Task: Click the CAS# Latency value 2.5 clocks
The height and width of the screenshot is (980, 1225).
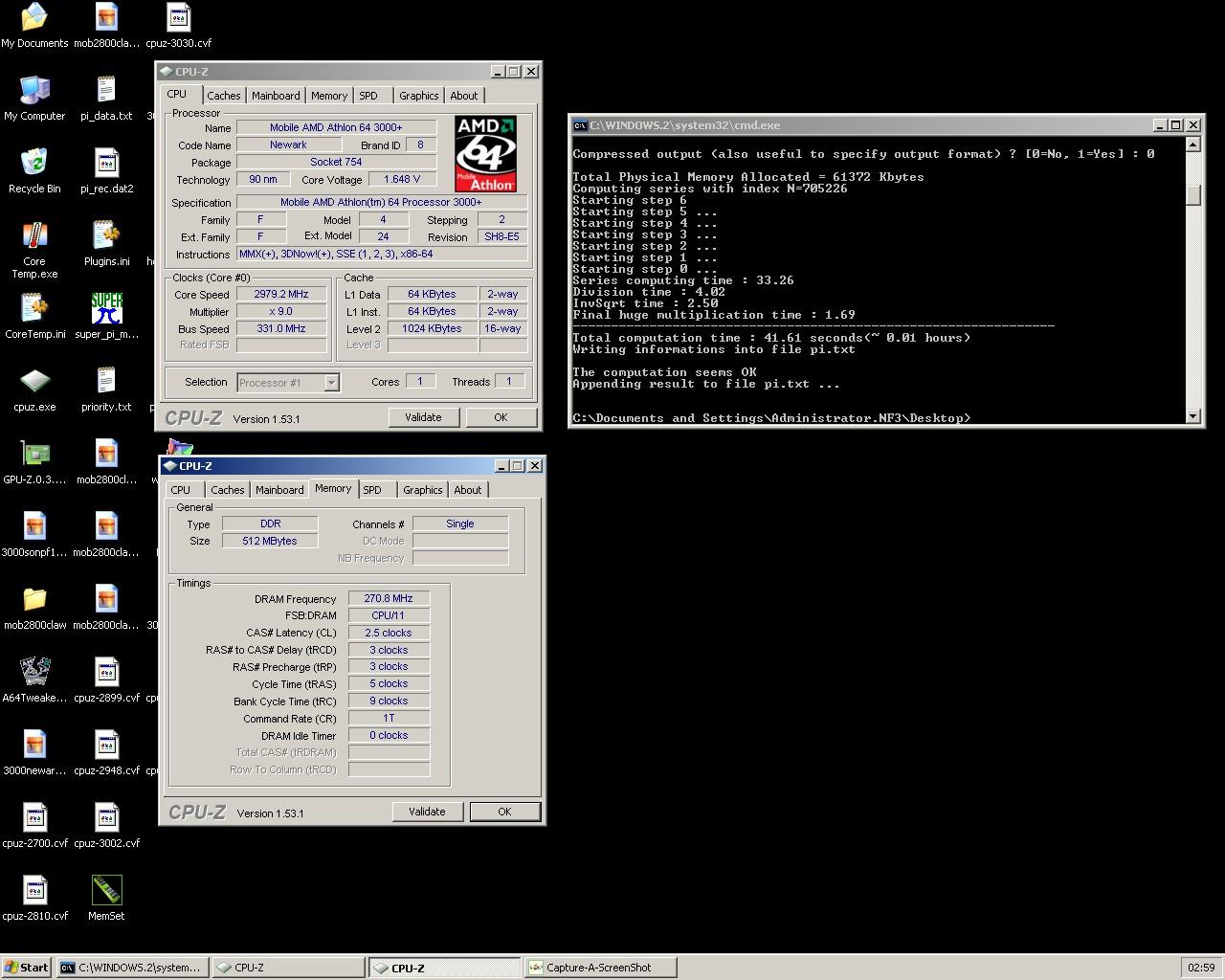Action: [x=389, y=634]
